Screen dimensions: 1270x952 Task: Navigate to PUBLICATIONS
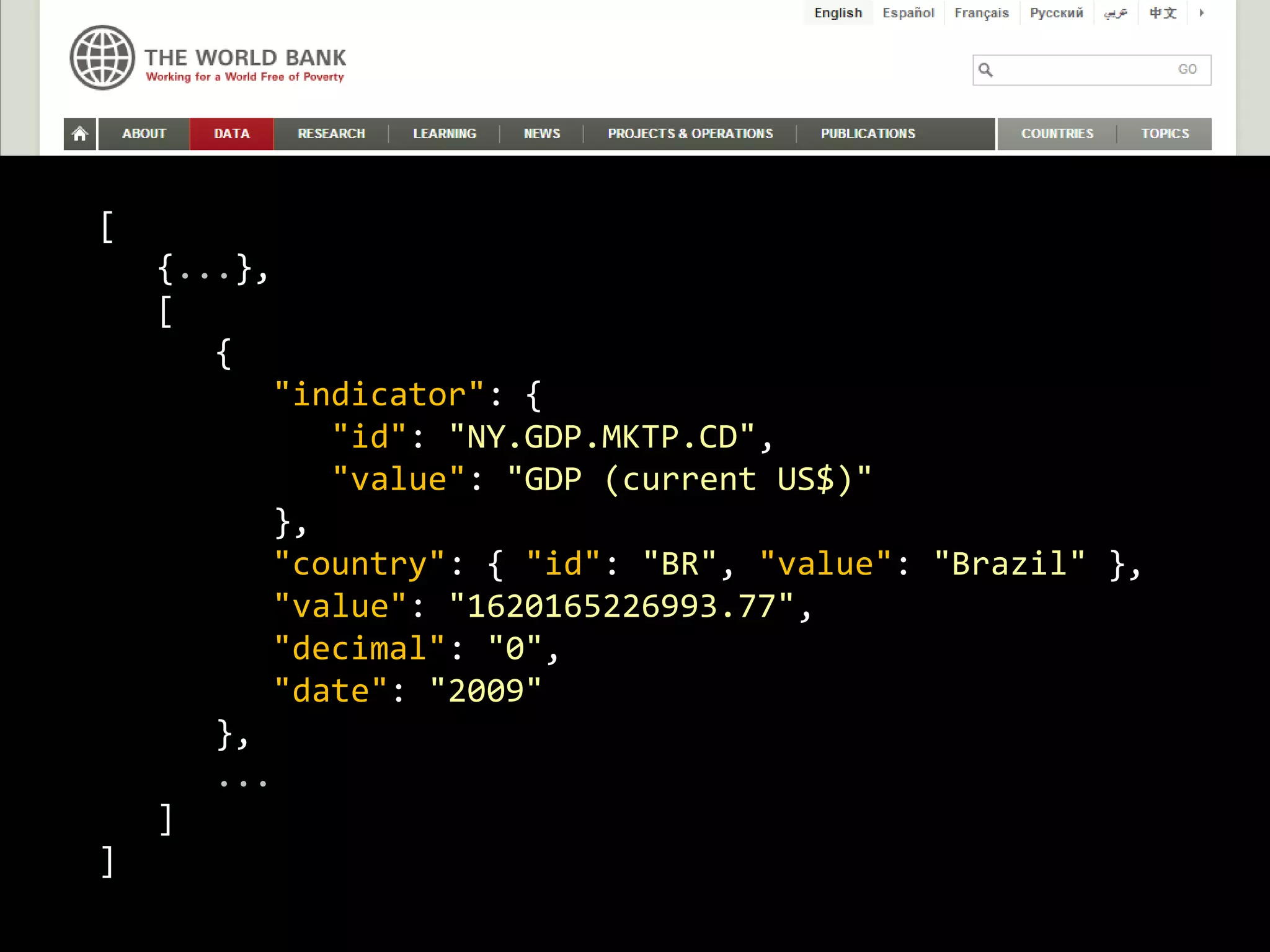pos(868,133)
